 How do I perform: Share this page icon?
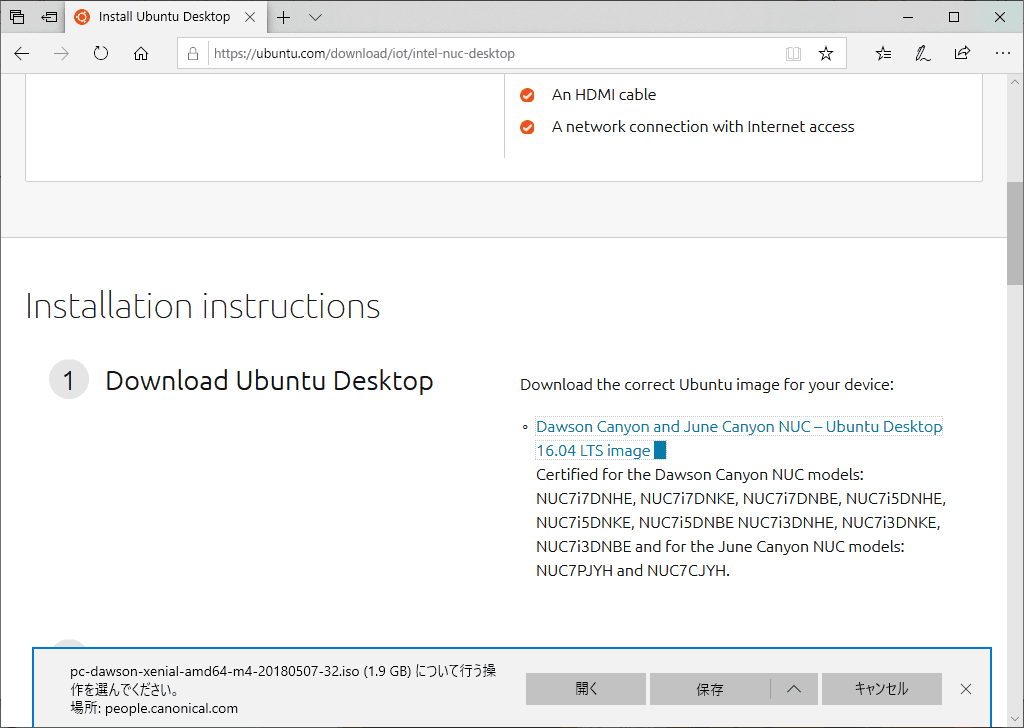962,54
